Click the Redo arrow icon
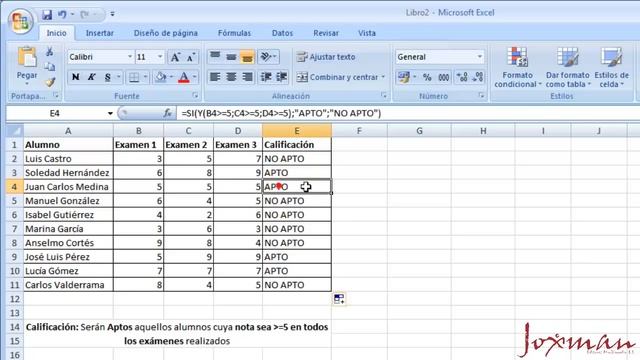Viewport: 640px width, 360px height. [x=84, y=15]
